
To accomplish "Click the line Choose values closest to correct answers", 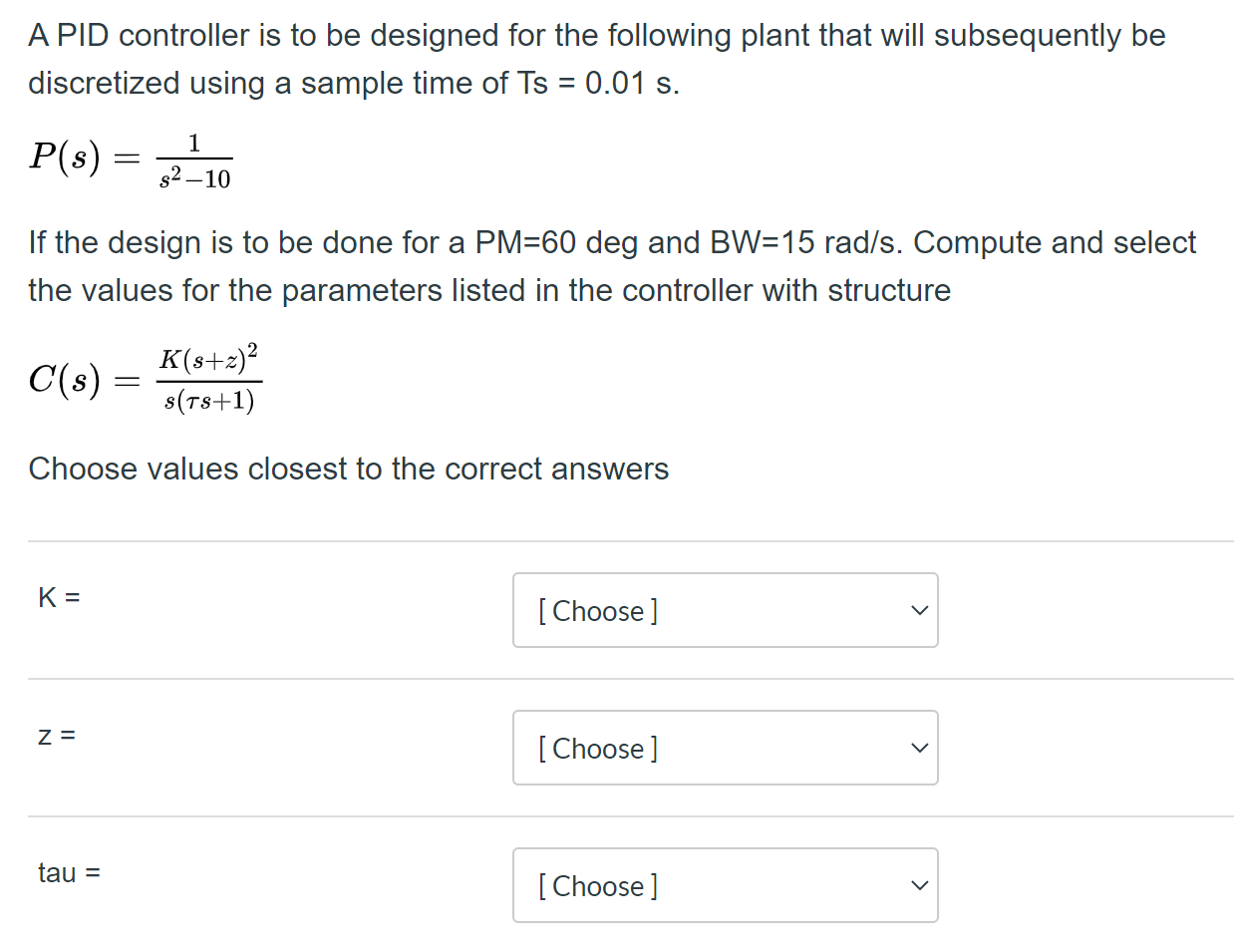I will [348, 469].
